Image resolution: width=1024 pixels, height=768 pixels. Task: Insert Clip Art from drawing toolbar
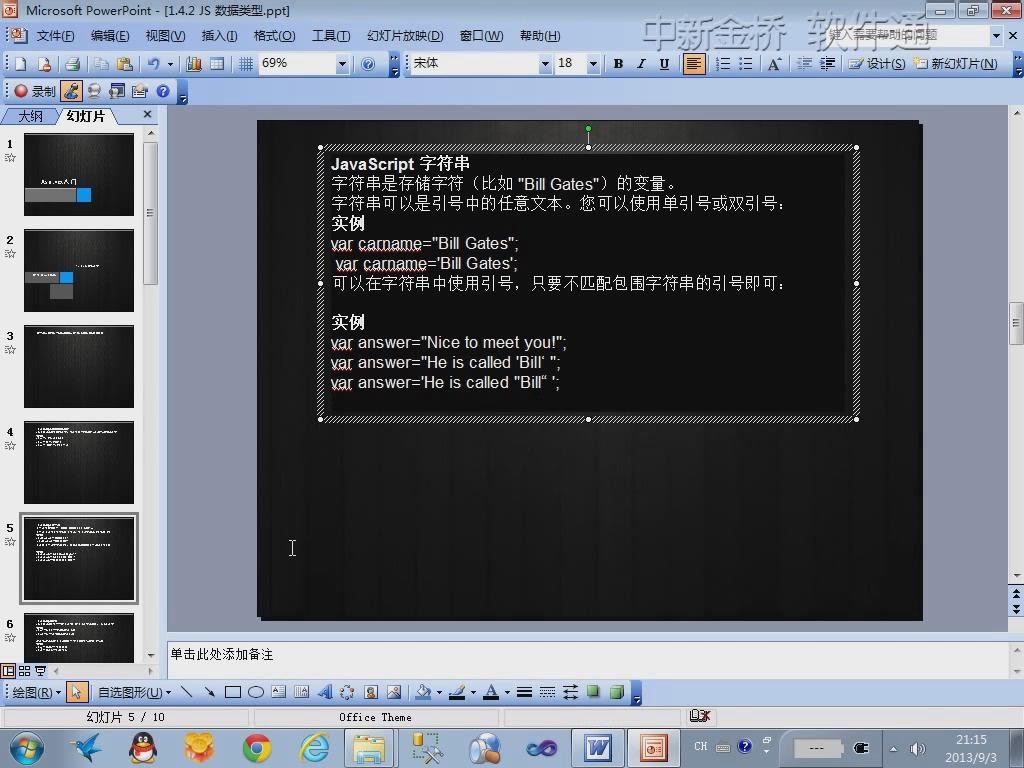click(371, 692)
